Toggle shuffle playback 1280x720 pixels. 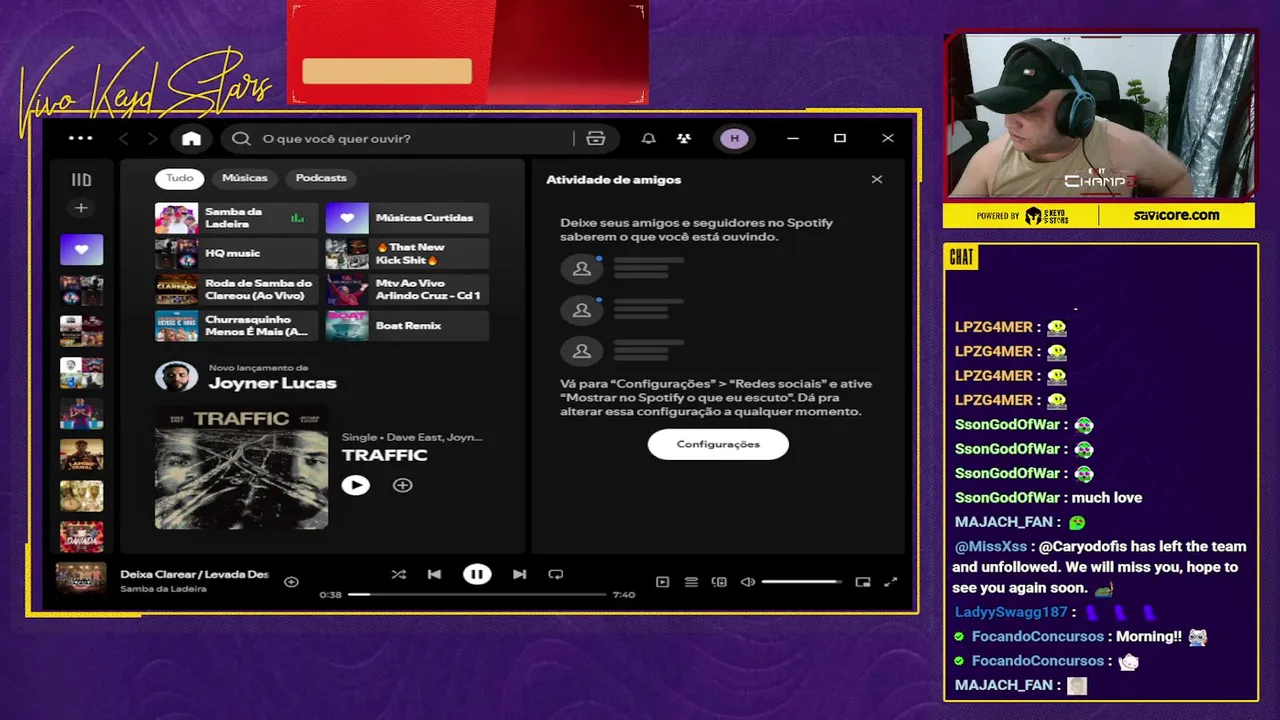(398, 574)
